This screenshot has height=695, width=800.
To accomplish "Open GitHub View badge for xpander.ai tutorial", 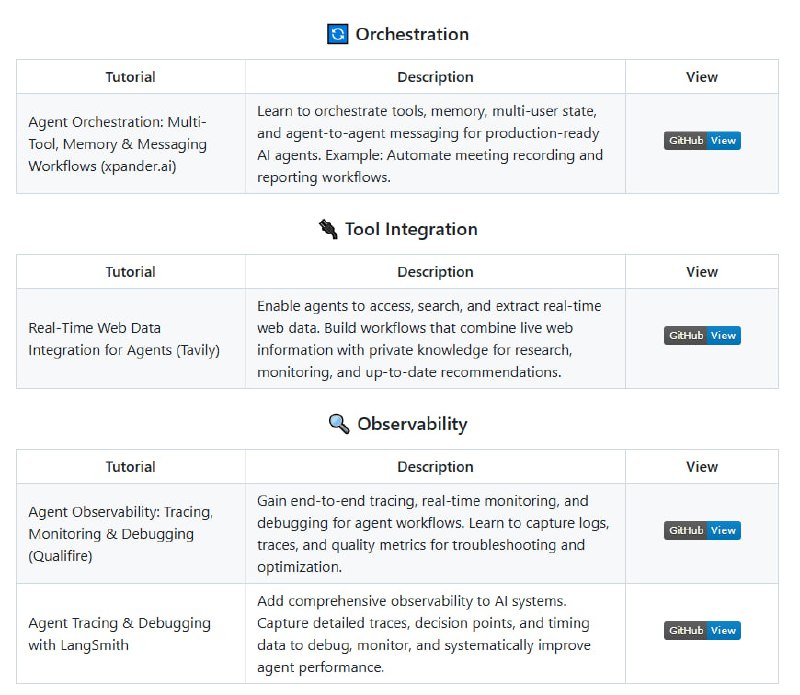I will tap(702, 141).
